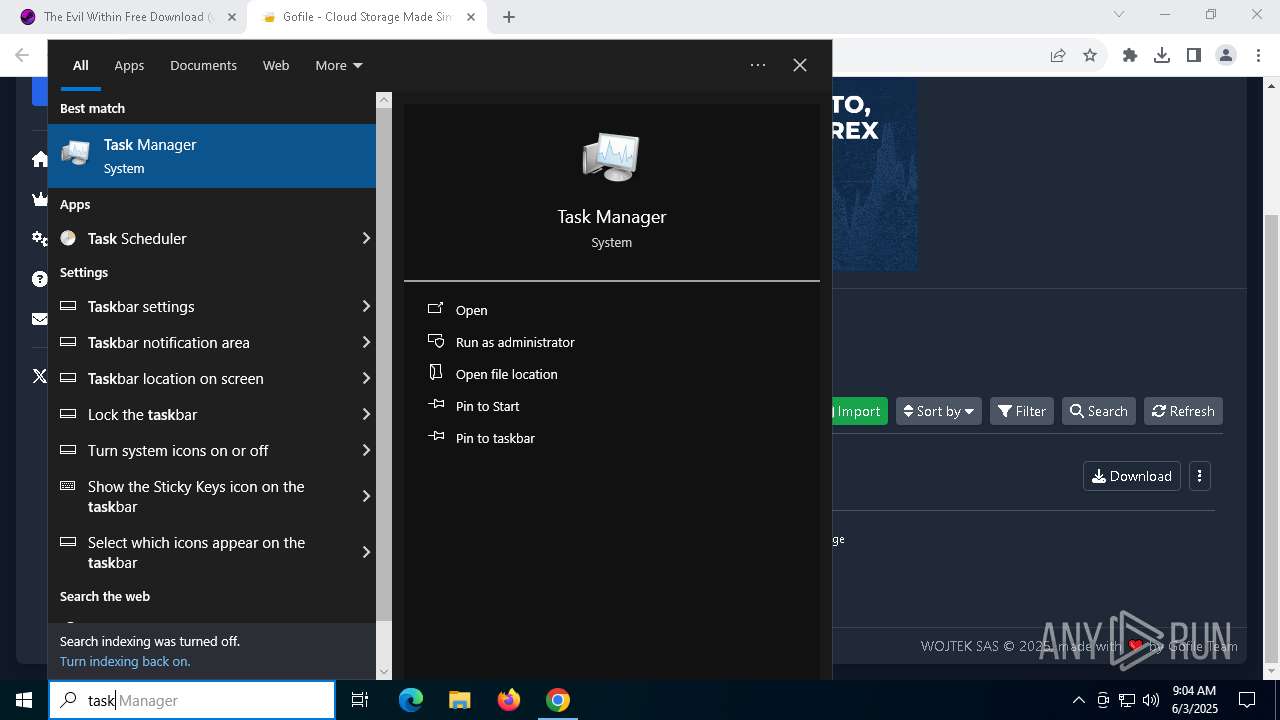Click the Open file location icon

(435, 372)
